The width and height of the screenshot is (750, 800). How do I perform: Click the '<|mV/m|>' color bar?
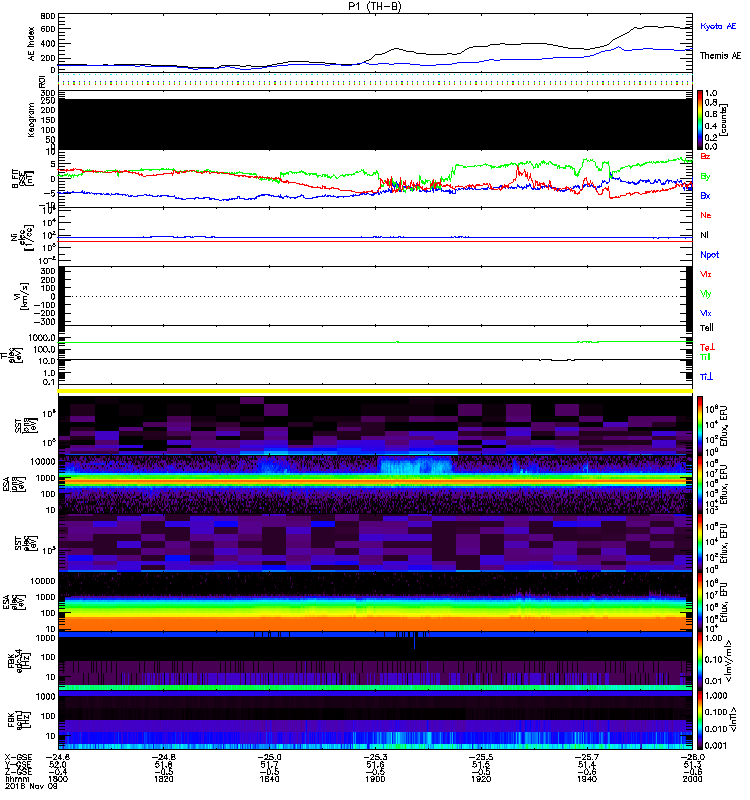click(700, 662)
